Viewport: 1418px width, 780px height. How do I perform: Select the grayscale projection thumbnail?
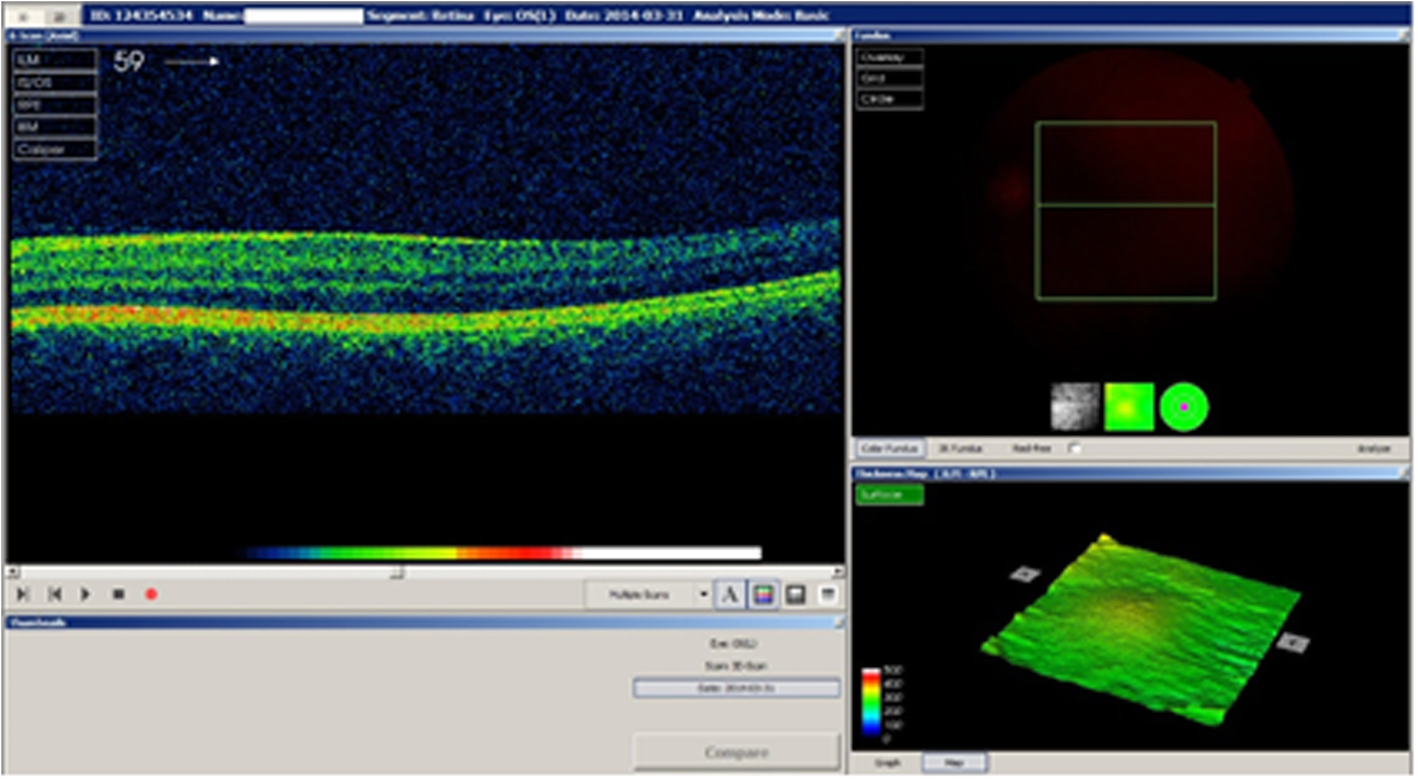pyautogui.click(x=1075, y=407)
